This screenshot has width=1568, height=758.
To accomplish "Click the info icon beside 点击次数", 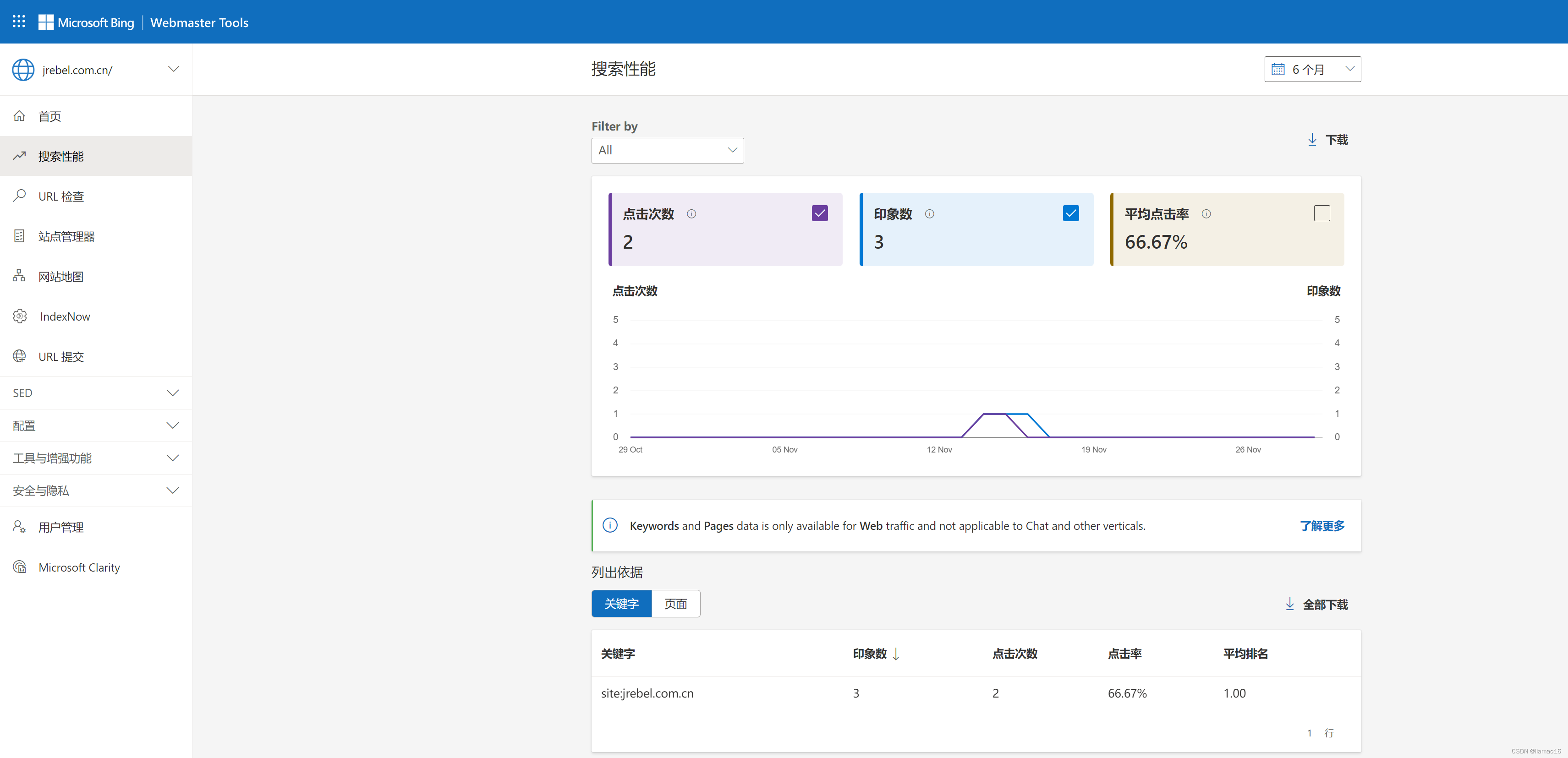I will (x=691, y=213).
